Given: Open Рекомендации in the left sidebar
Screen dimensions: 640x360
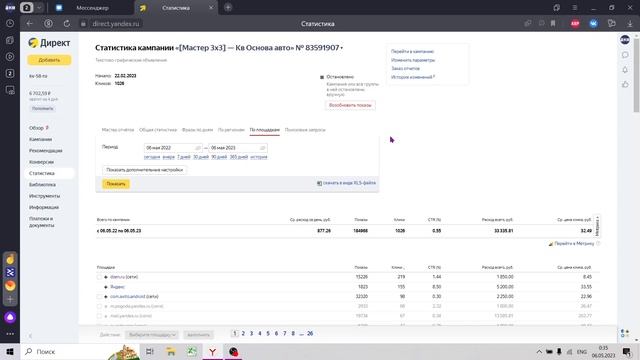Looking at the screenshot, I should (x=46, y=151).
